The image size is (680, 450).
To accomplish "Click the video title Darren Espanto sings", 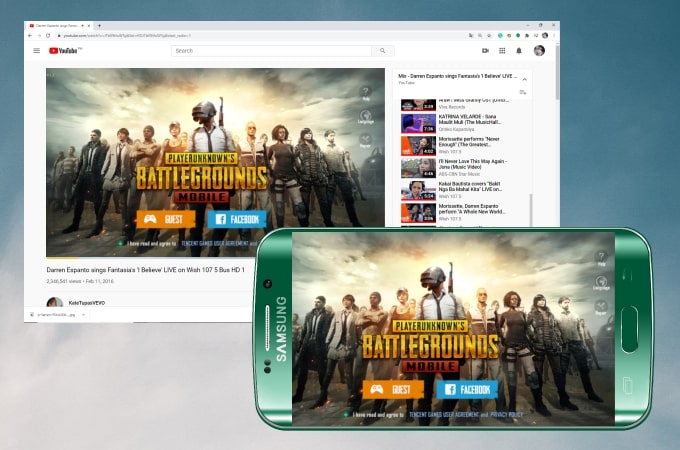I will click(x=145, y=270).
